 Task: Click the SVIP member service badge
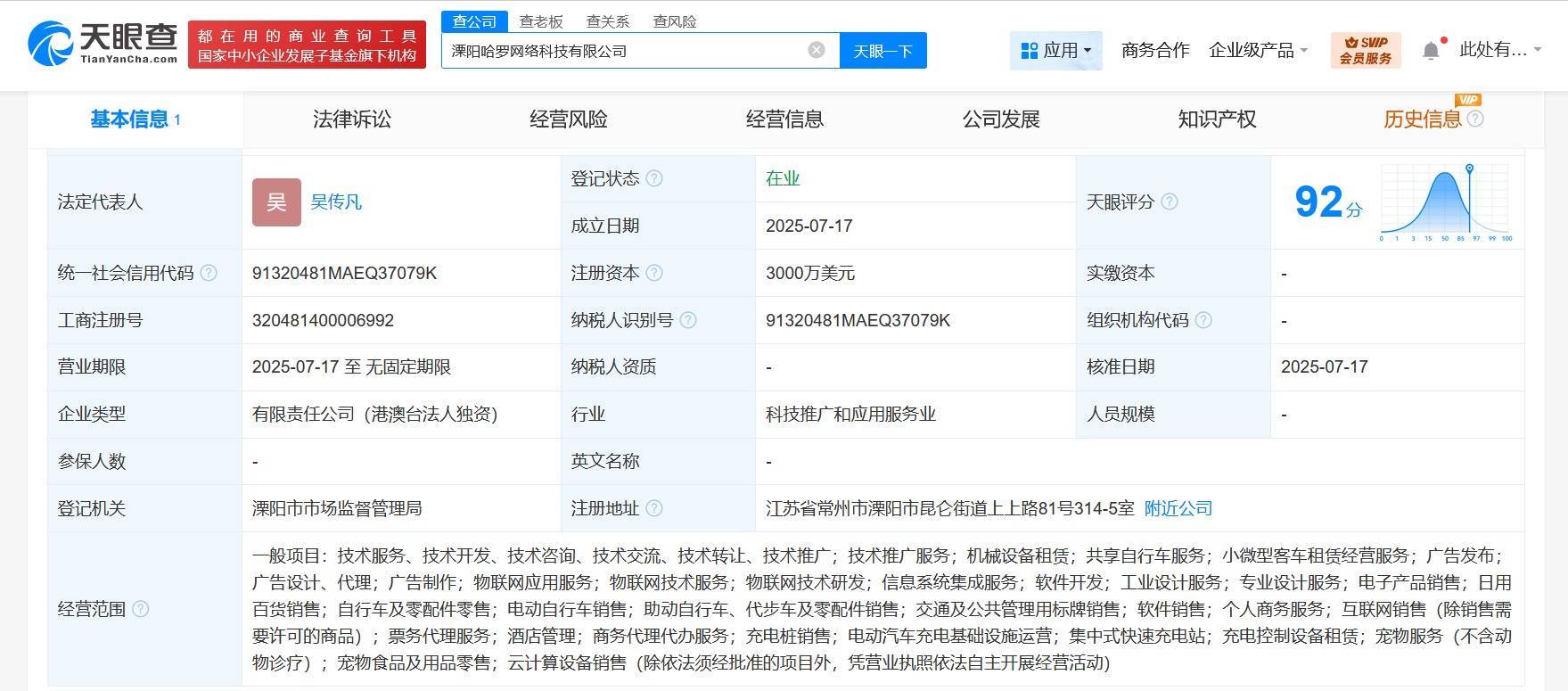point(1366,50)
